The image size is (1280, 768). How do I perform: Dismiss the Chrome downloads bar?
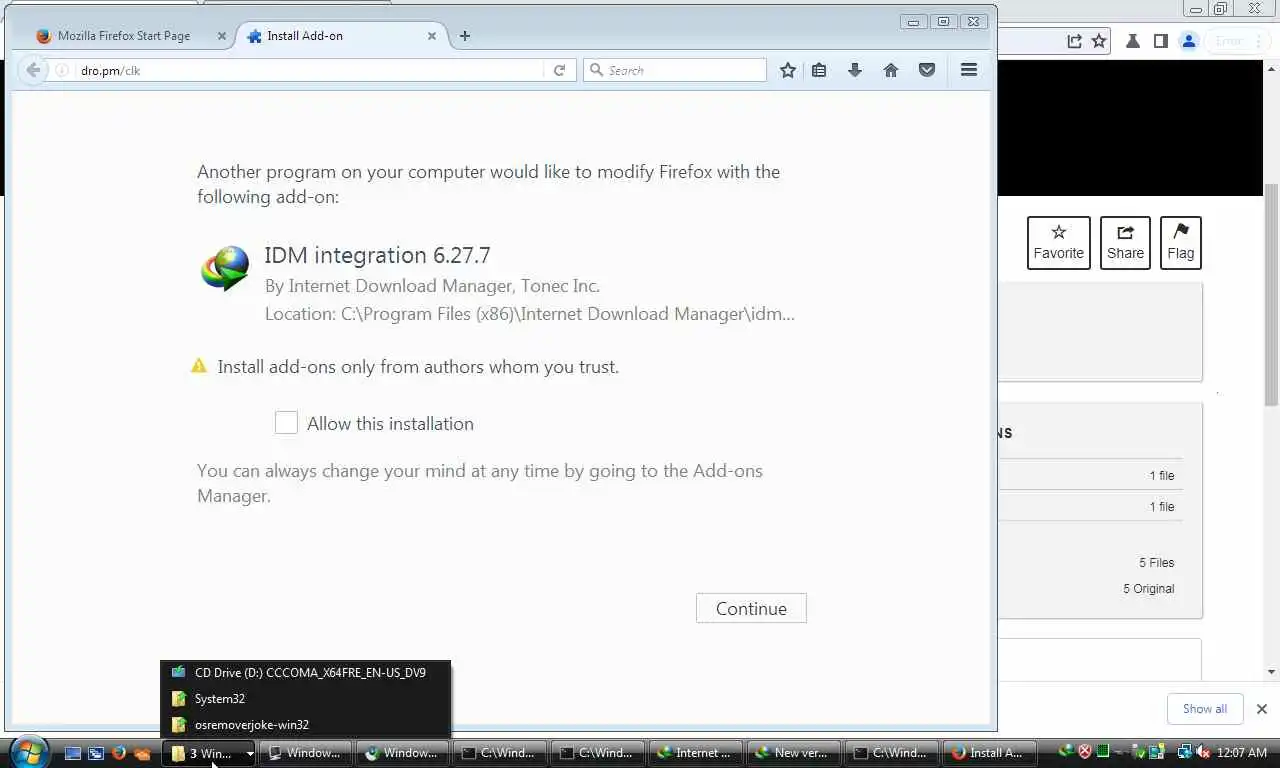pyautogui.click(x=1262, y=709)
